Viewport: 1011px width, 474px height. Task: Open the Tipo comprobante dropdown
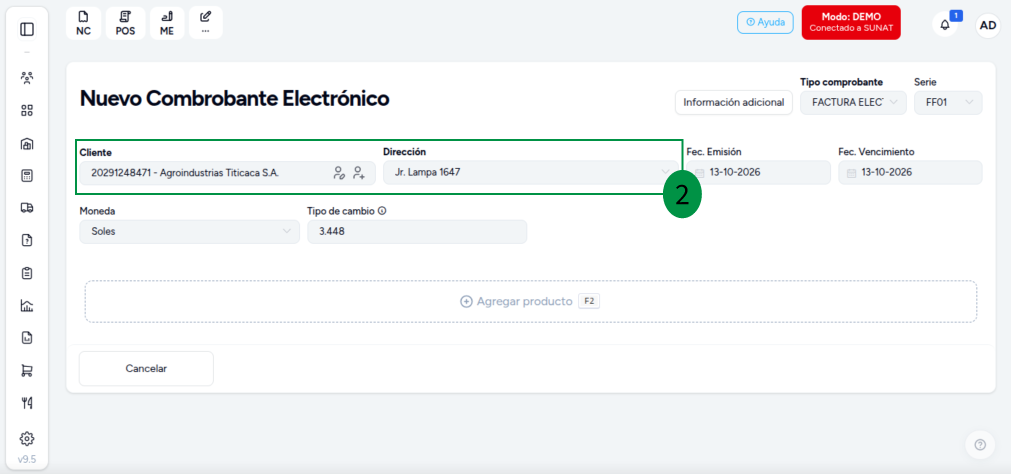[x=853, y=103]
